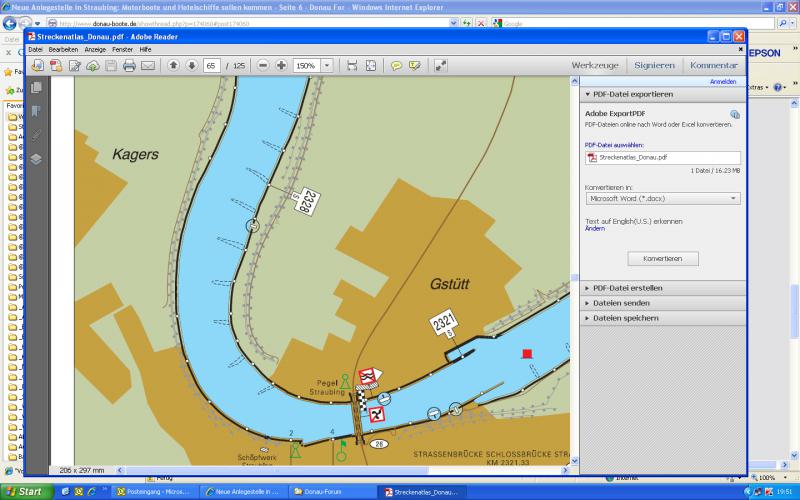Switch to the Kommentar pane
Image resolution: width=800 pixels, height=500 pixels.
[x=714, y=65]
